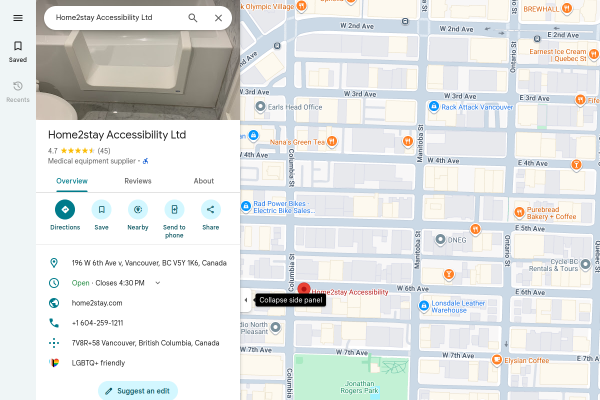Open Saved places in sidebar
Image resolution: width=600 pixels, height=400 pixels.
[18, 51]
